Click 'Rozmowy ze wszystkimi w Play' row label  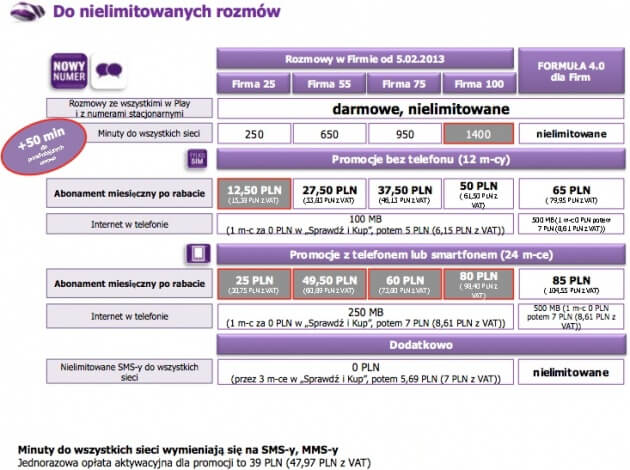click(x=129, y=108)
